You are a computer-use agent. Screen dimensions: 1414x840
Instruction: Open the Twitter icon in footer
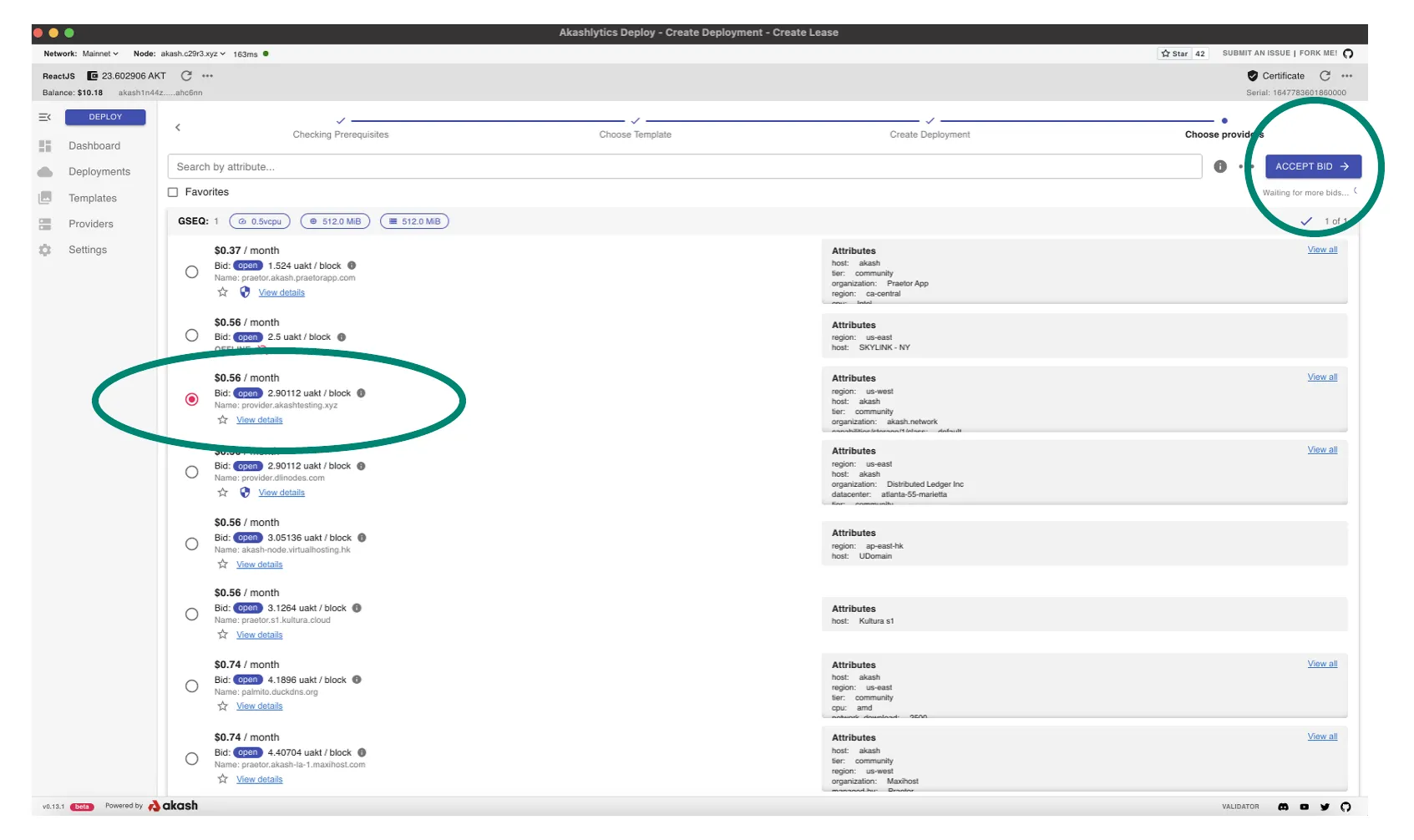point(1325,807)
